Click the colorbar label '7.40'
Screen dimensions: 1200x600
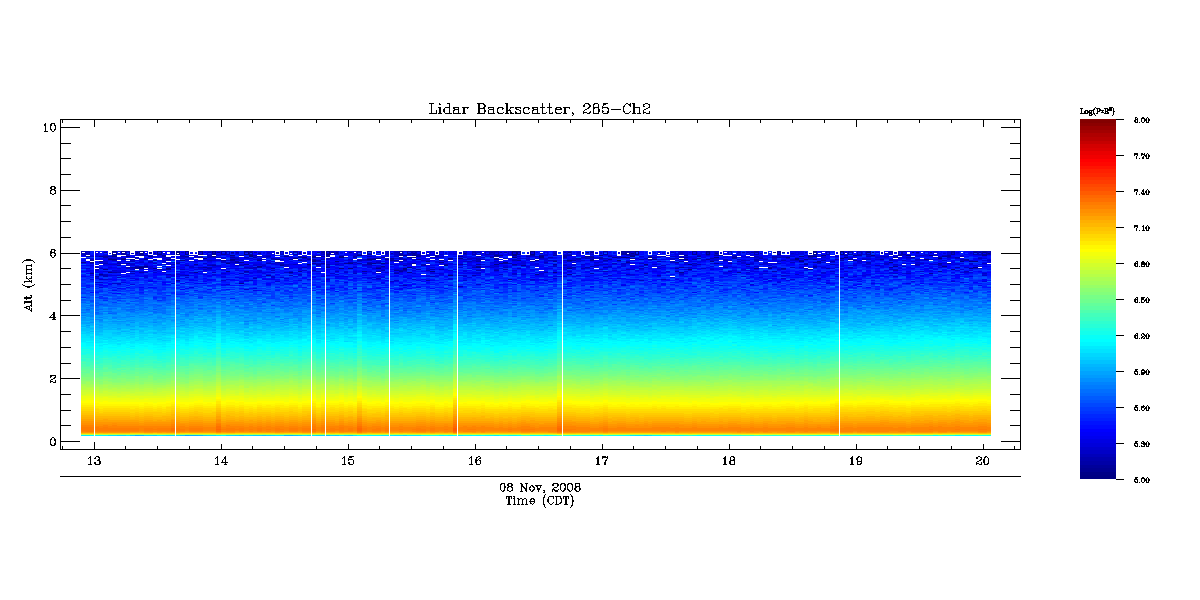point(1142,192)
